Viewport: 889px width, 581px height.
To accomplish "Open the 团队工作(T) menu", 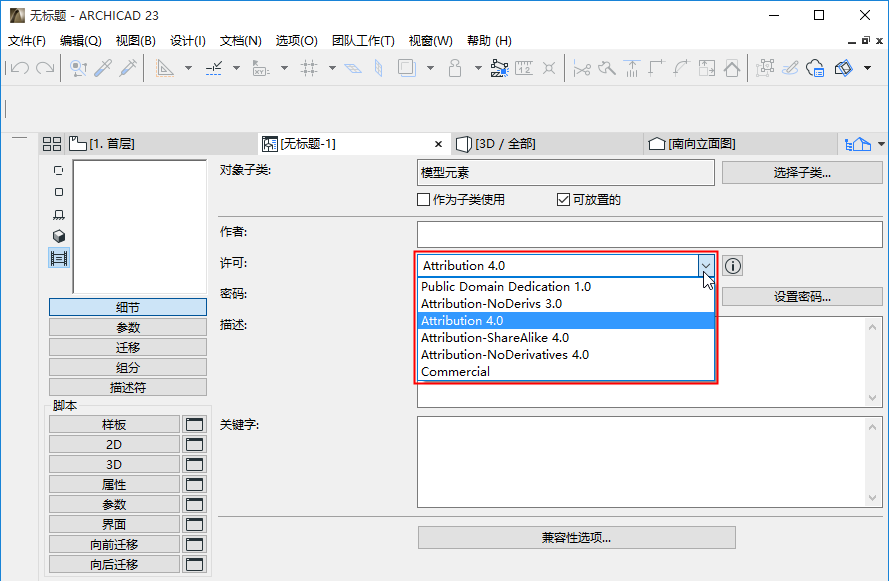I will [x=363, y=41].
